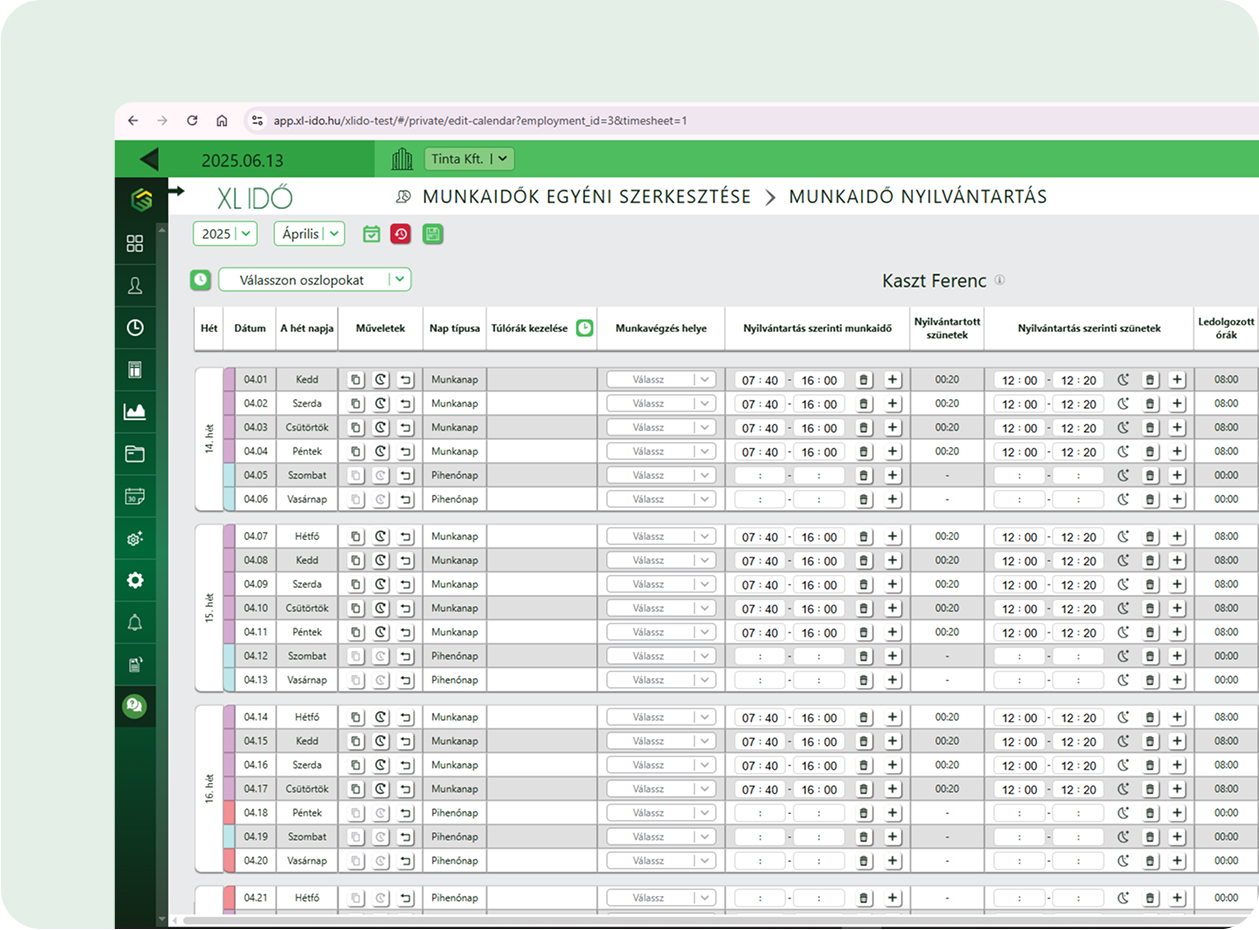Screen dimensions: 1259x930
Task: Open the XL IDŐ hexagon logo in sidebar
Action: click(x=141, y=198)
